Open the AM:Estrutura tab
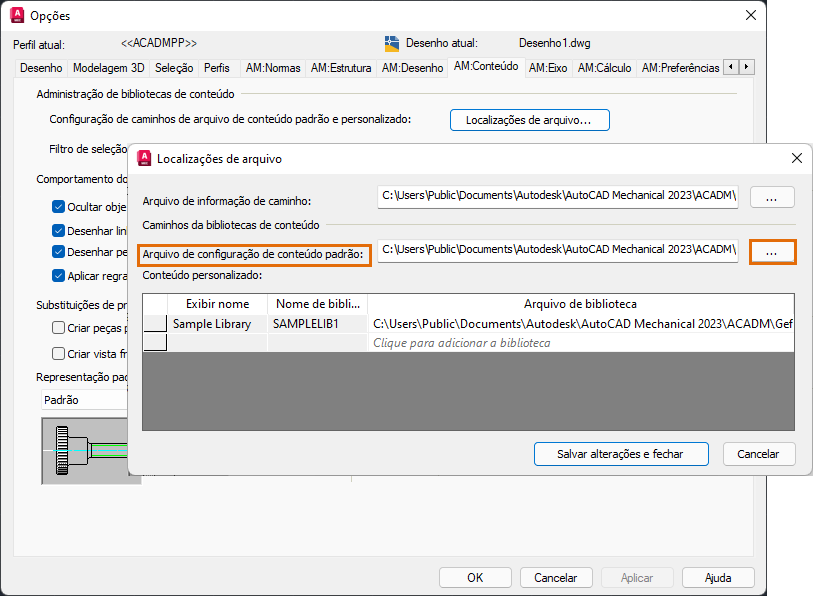The height and width of the screenshot is (596, 813). [x=341, y=68]
